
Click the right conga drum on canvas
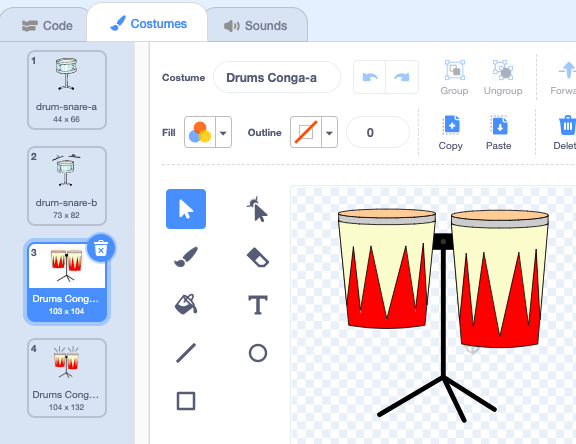click(500, 278)
